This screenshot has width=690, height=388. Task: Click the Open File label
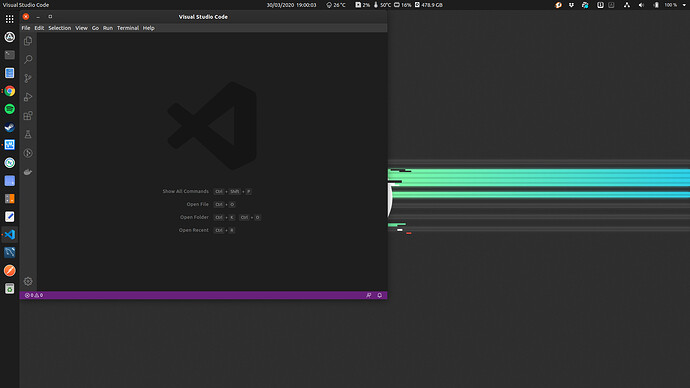[198, 204]
